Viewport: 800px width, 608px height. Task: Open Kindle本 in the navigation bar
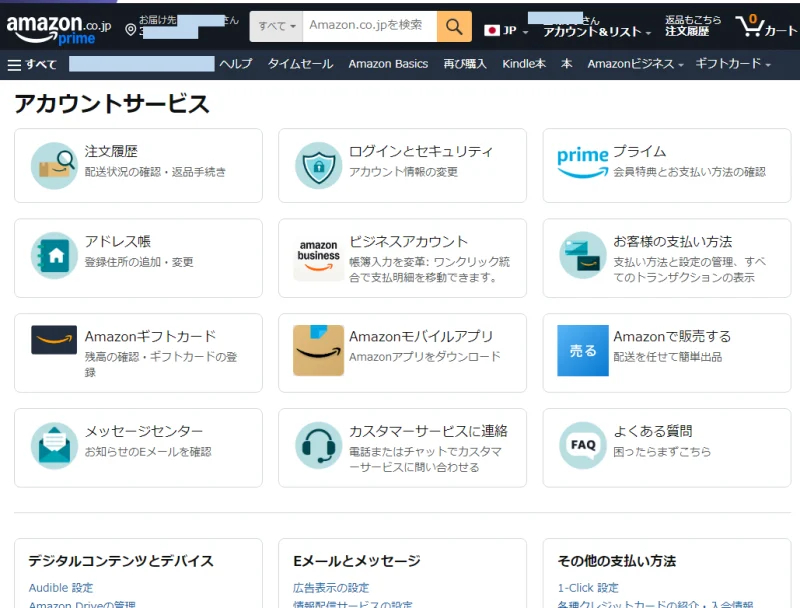(524, 64)
